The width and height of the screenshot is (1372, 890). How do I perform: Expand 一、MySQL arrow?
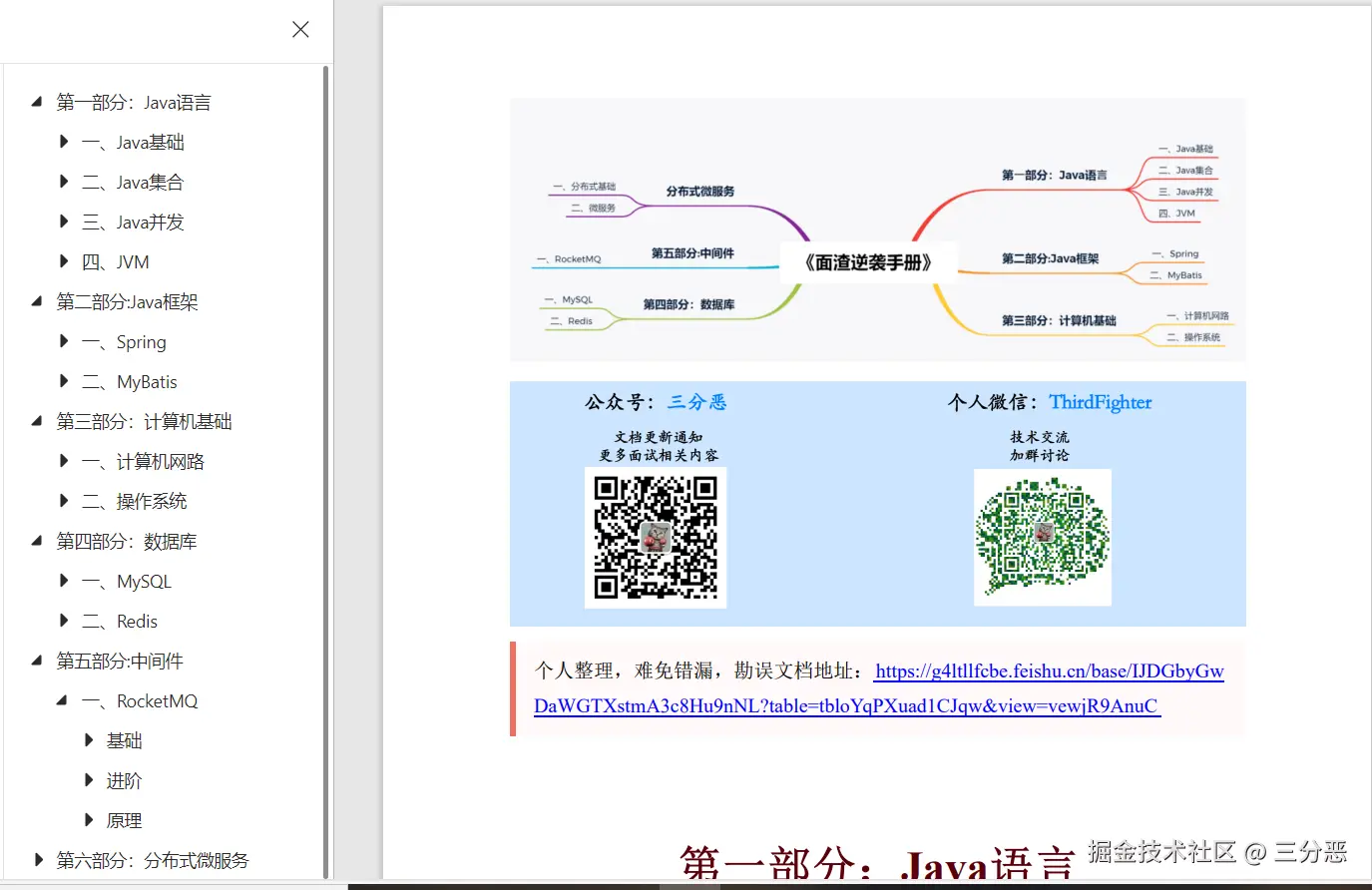(64, 581)
